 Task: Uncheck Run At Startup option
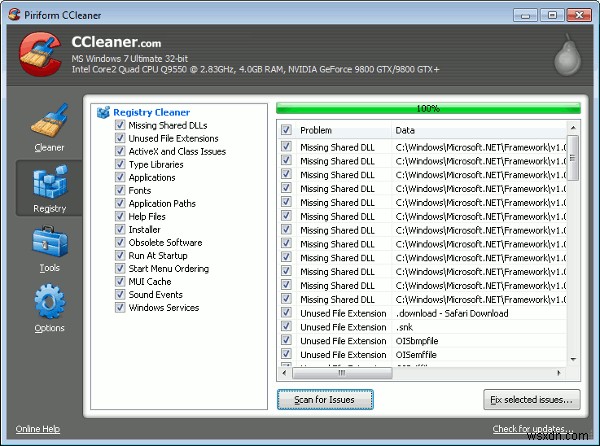[x=120, y=255]
